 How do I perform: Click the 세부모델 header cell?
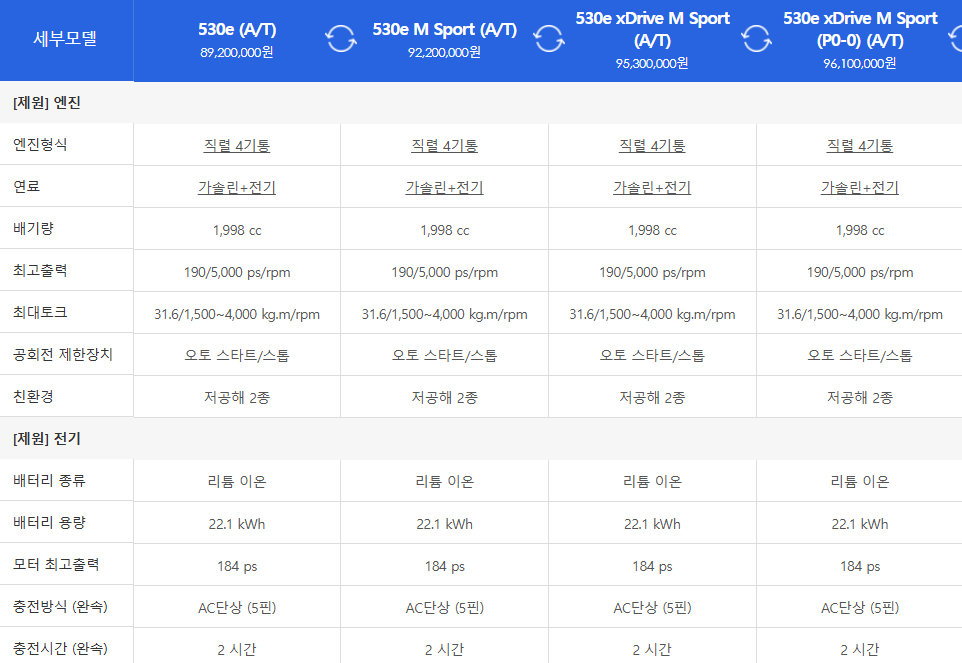[x=65, y=39]
